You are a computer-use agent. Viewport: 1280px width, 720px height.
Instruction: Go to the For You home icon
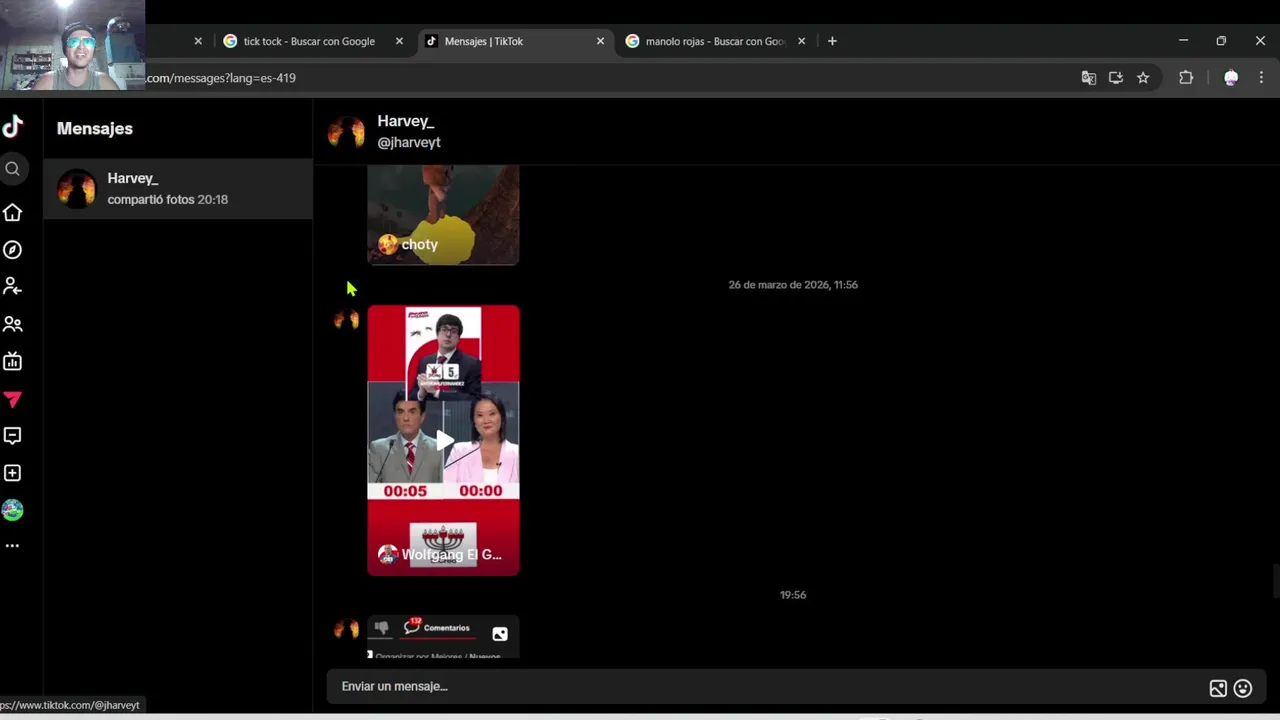pyautogui.click(x=12, y=212)
